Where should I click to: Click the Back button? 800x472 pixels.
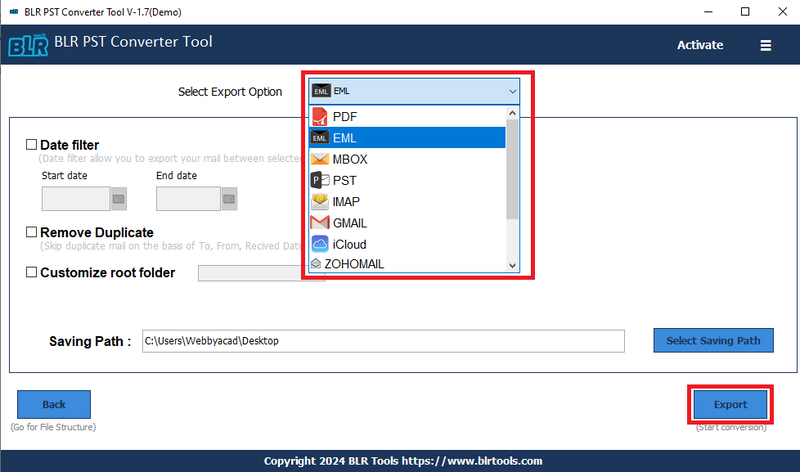coord(54,405)
